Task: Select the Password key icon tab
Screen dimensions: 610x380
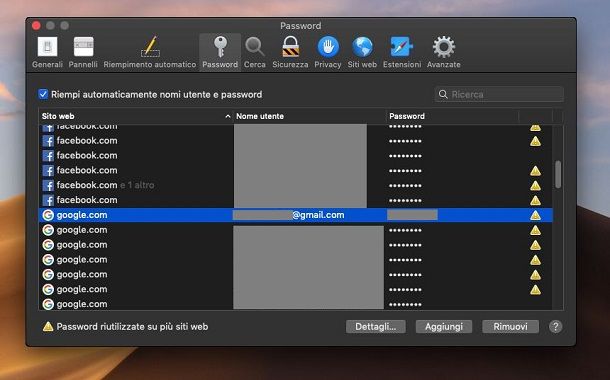Action: 220,52
